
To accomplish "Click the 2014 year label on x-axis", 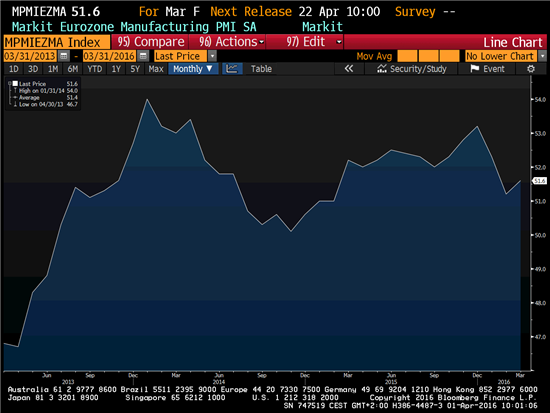I will tap(219, 382).
